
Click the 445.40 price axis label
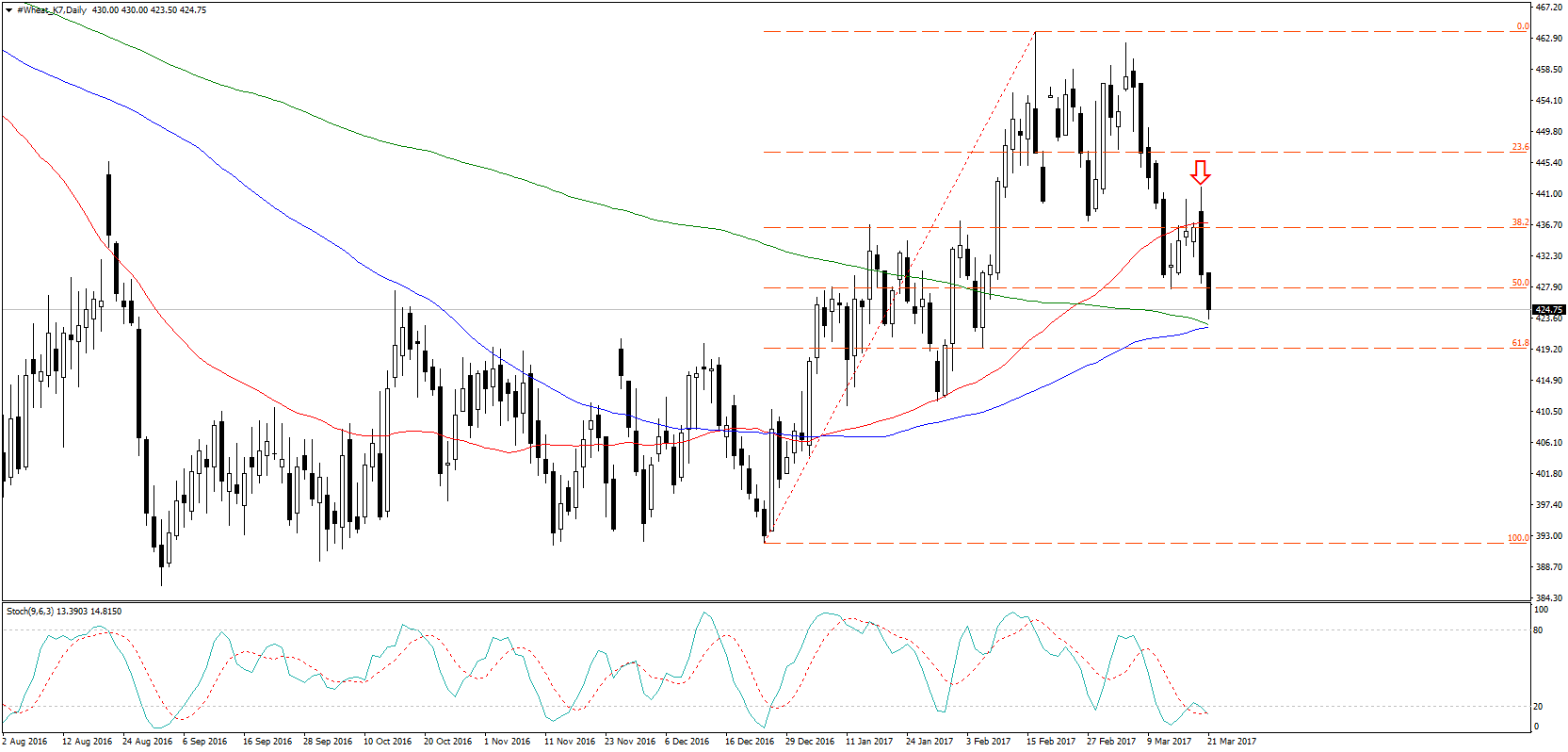1549,163
